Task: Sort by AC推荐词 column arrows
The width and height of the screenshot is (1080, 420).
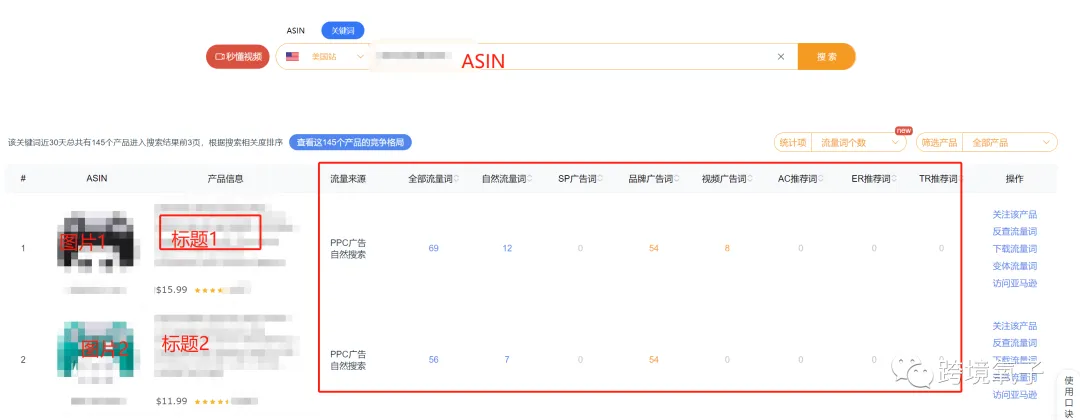Action: pyautogui.click(x=821, y=179)
